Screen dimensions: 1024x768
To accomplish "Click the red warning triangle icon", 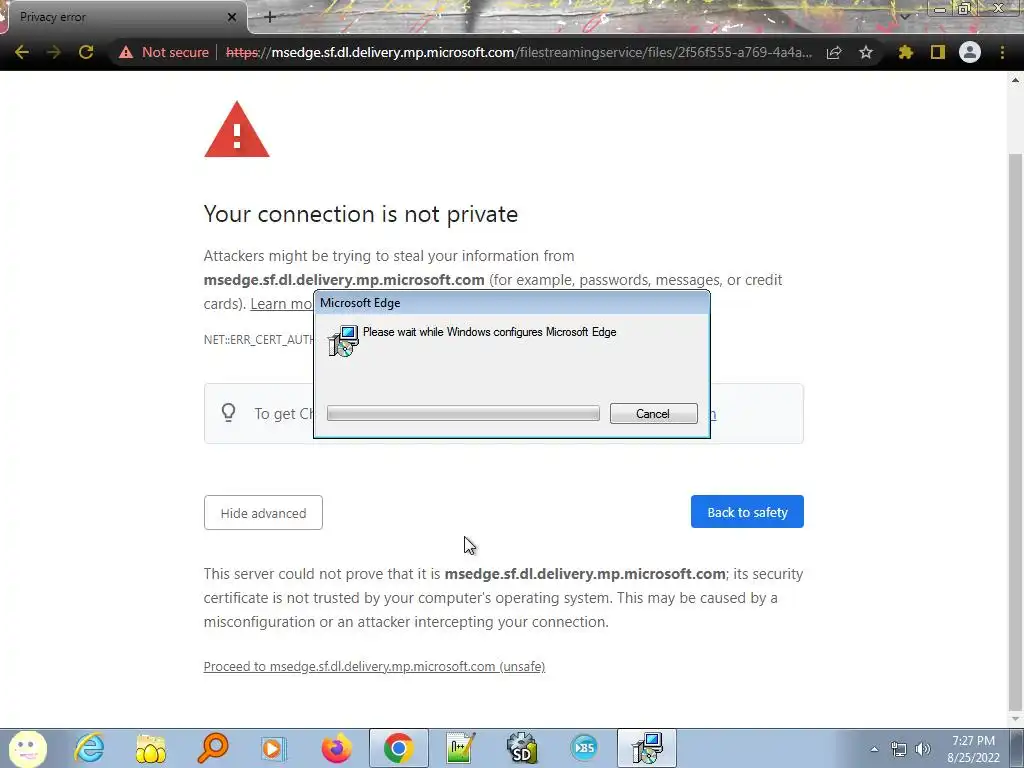I will [x=236, y=129].
